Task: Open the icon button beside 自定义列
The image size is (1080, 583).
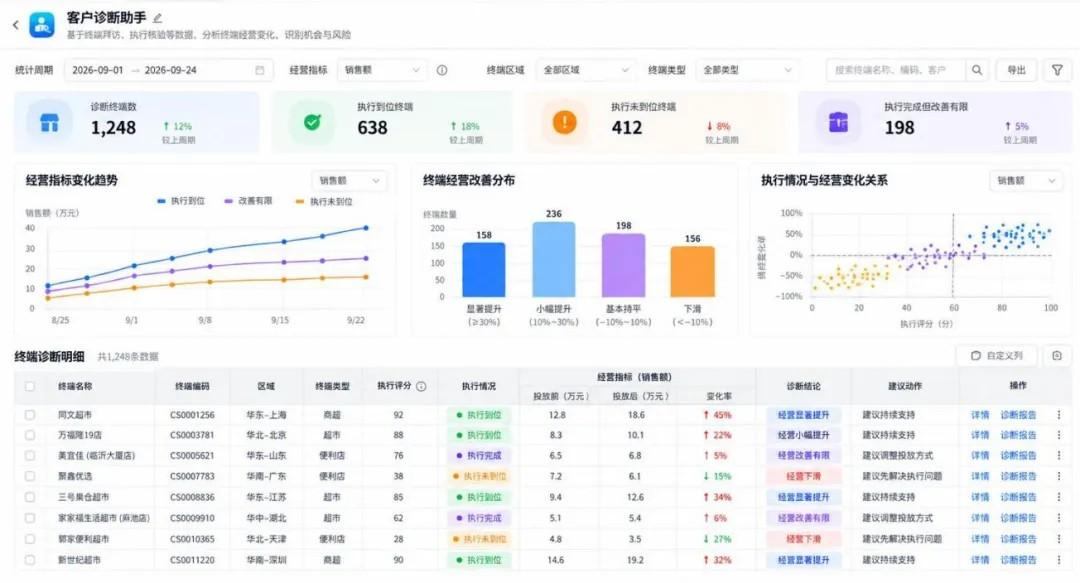Action: [x=1057, y=356]
